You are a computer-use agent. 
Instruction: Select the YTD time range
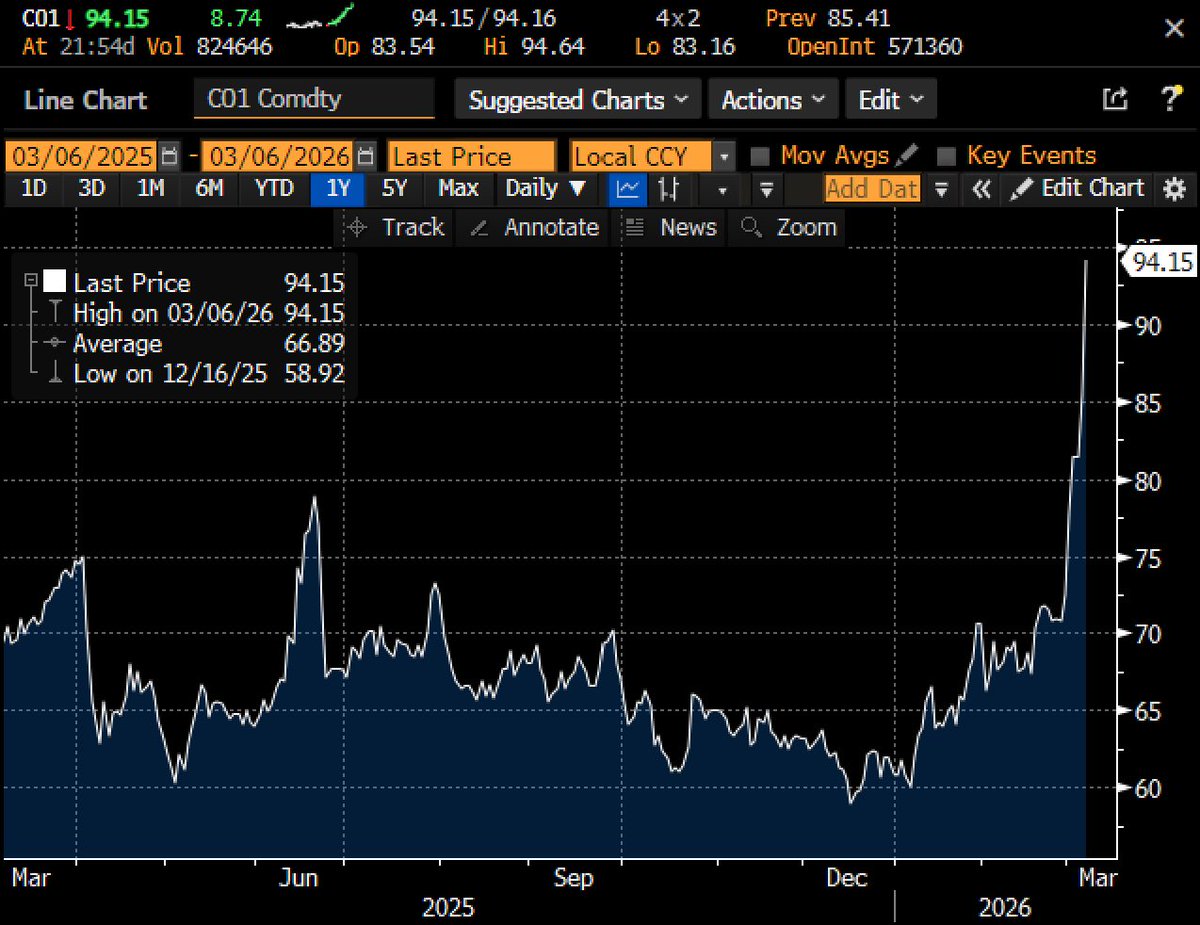[x=273, y=188]
